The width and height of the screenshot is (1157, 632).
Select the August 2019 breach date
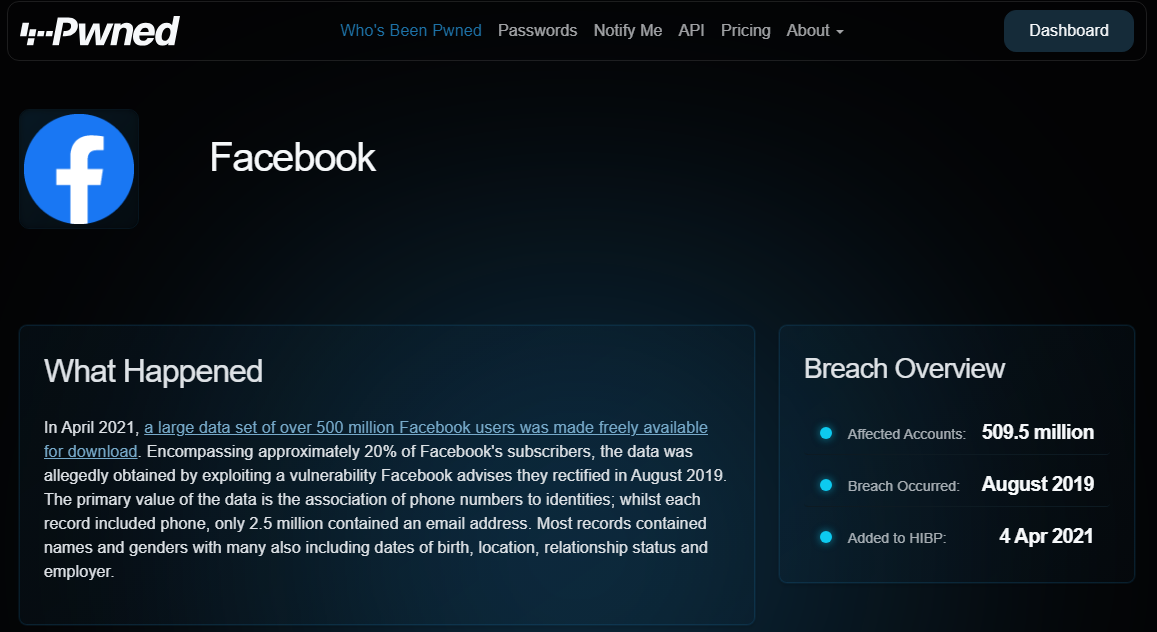click(x=1037, y=484)
